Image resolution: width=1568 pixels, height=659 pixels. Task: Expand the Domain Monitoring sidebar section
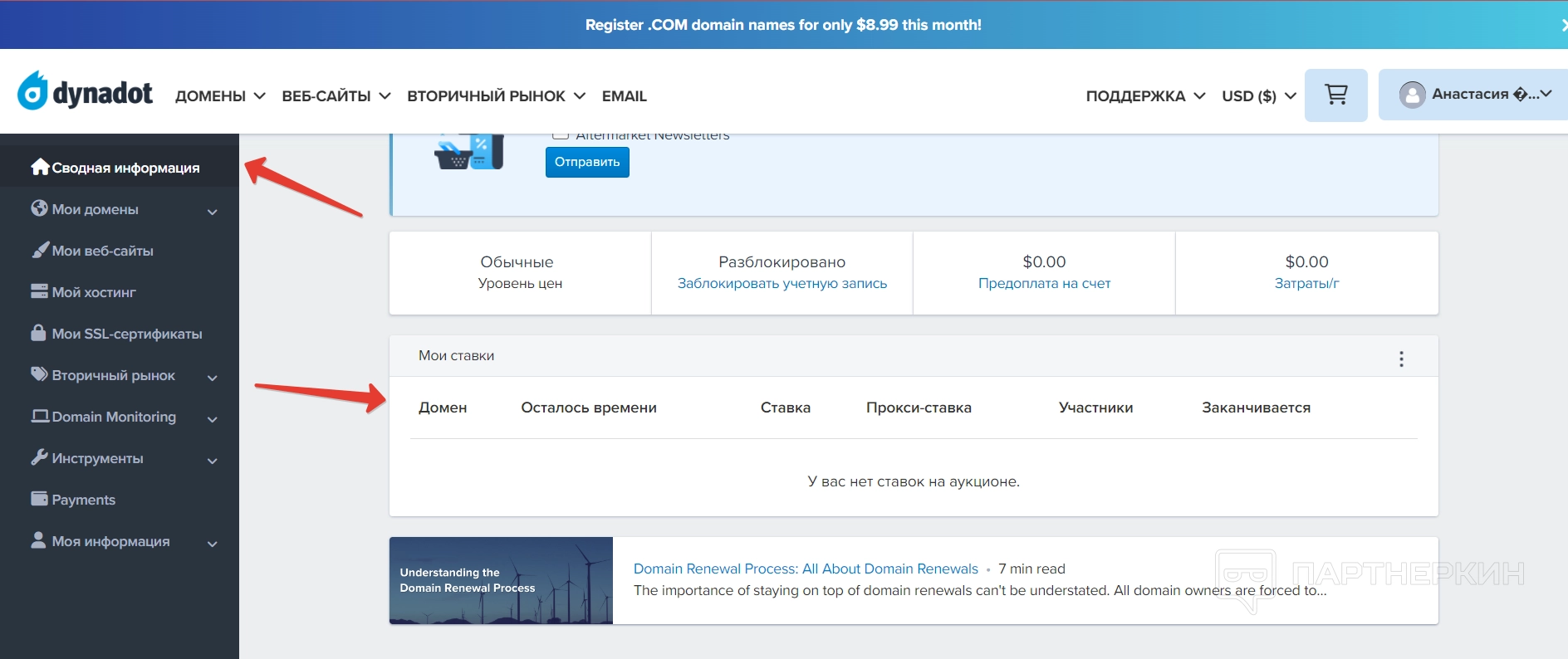click(x=212, y=419)
